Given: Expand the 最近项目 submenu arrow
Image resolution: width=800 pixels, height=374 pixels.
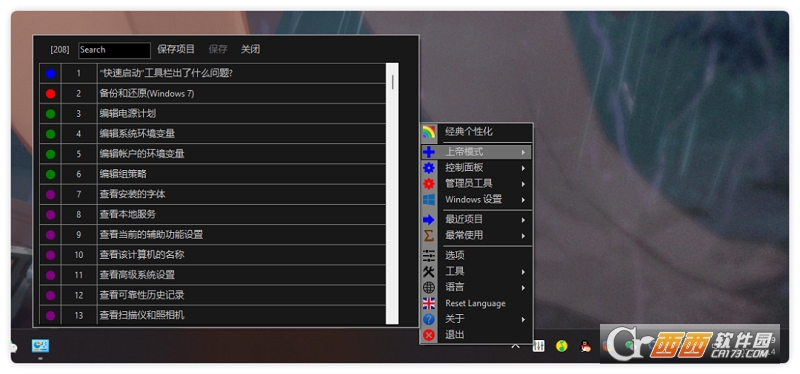Looking at the screenshot, I should tap(523, 220).
